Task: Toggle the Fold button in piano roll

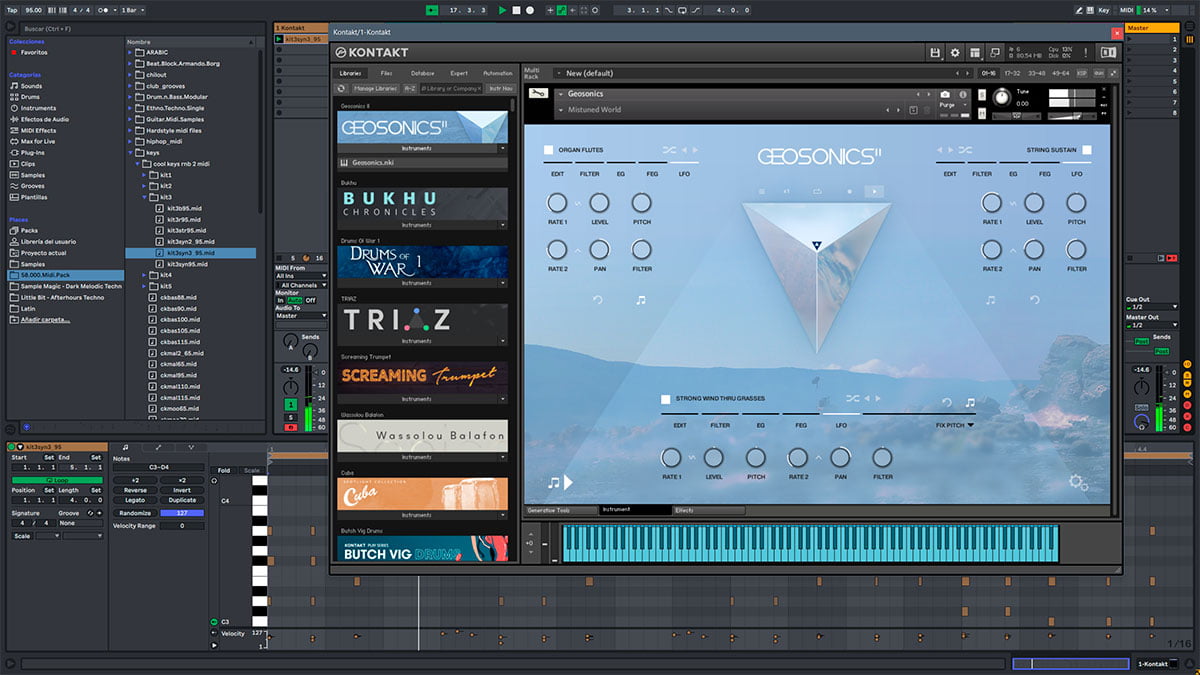Action: click(224, 470)
